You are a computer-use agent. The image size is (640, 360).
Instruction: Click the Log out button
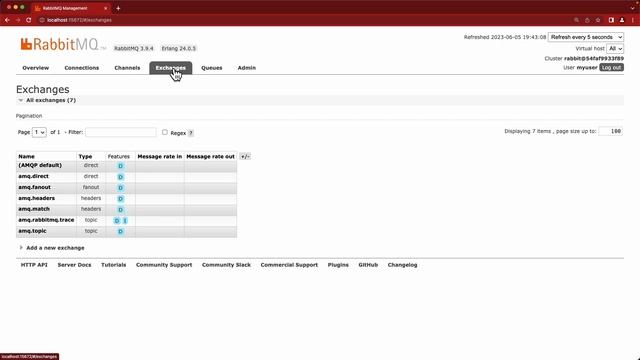611,67
